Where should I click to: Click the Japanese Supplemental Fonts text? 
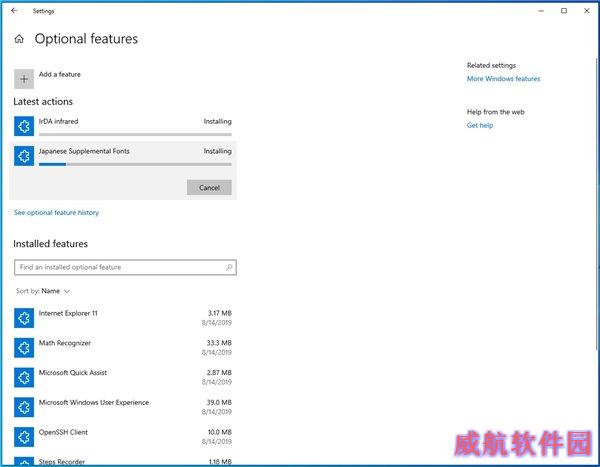[x=84, y=151]
